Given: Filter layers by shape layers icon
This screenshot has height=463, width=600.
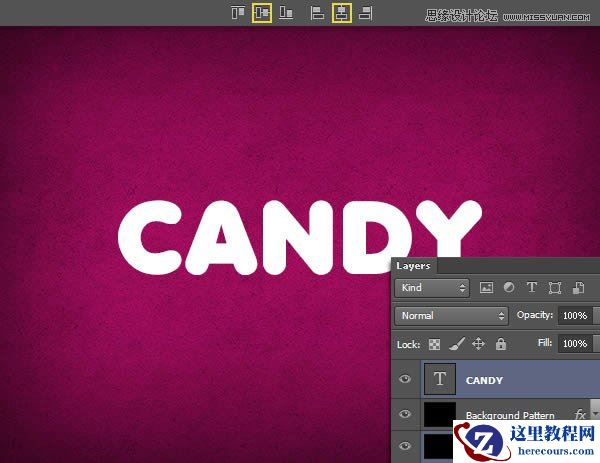Looking at the screenshot, I should click(x=555, y=288).
